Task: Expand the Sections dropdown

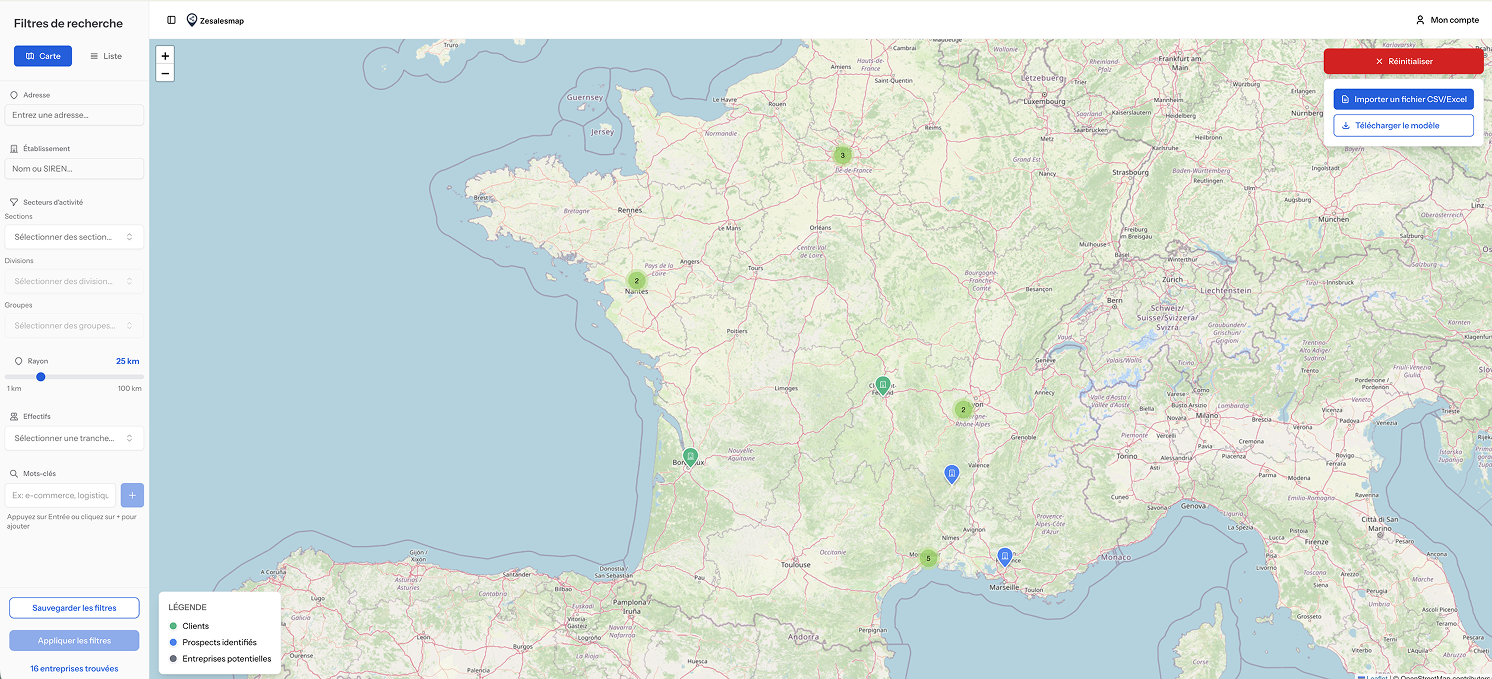Action: (x=74, y=237)
